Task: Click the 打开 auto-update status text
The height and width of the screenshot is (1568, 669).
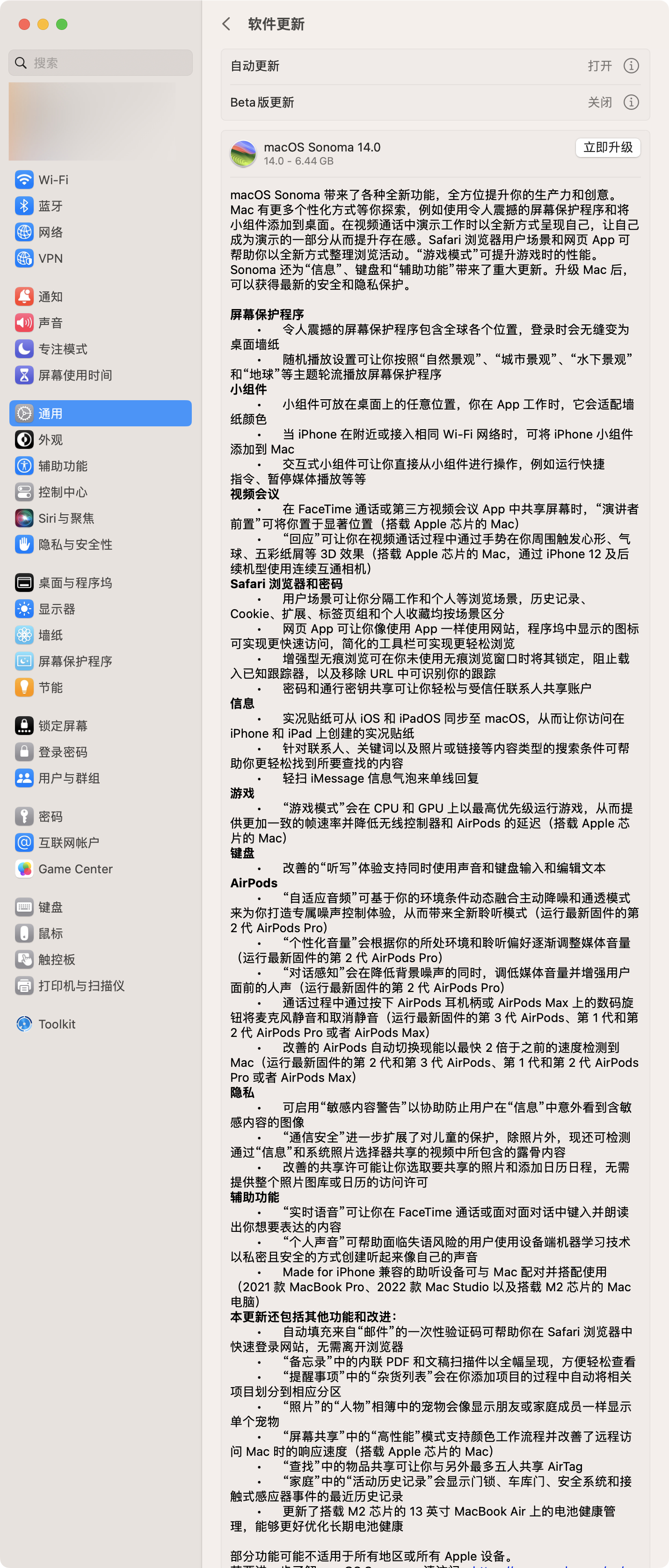Action: point(600,66)
